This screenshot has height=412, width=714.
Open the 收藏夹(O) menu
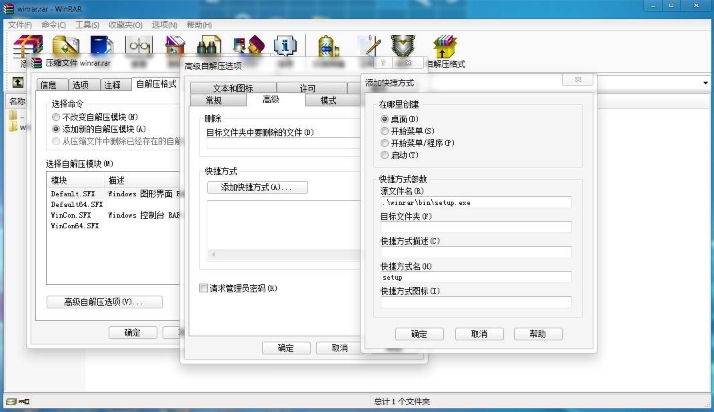[x=125, y=25]
